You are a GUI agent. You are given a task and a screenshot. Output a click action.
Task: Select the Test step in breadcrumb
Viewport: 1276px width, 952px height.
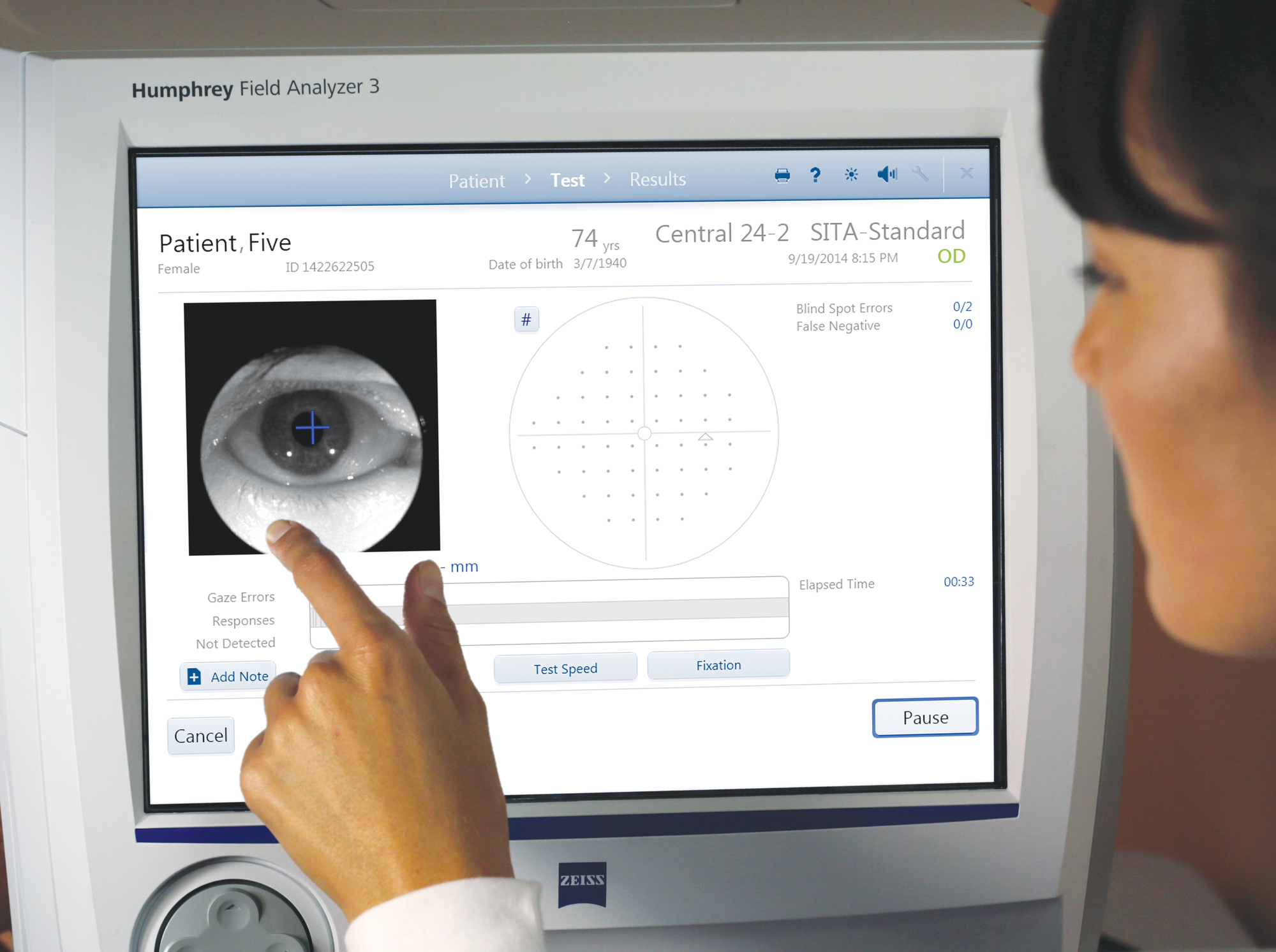(x=567, y=181)
